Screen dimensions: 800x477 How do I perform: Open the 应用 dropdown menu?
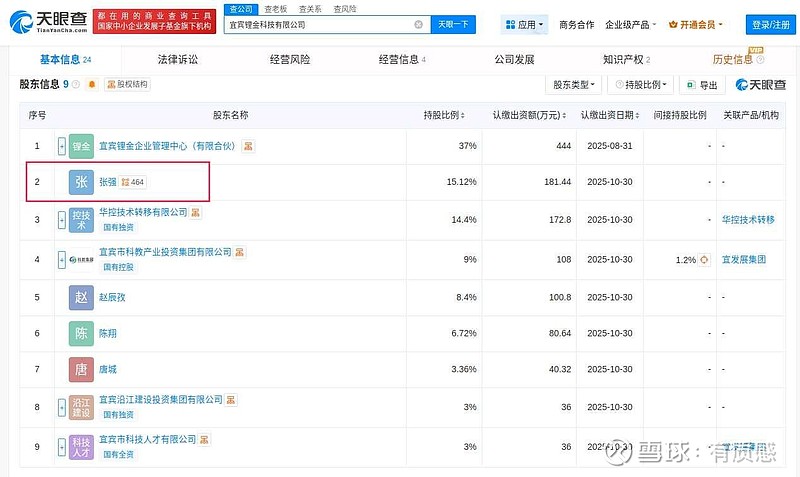524,24
